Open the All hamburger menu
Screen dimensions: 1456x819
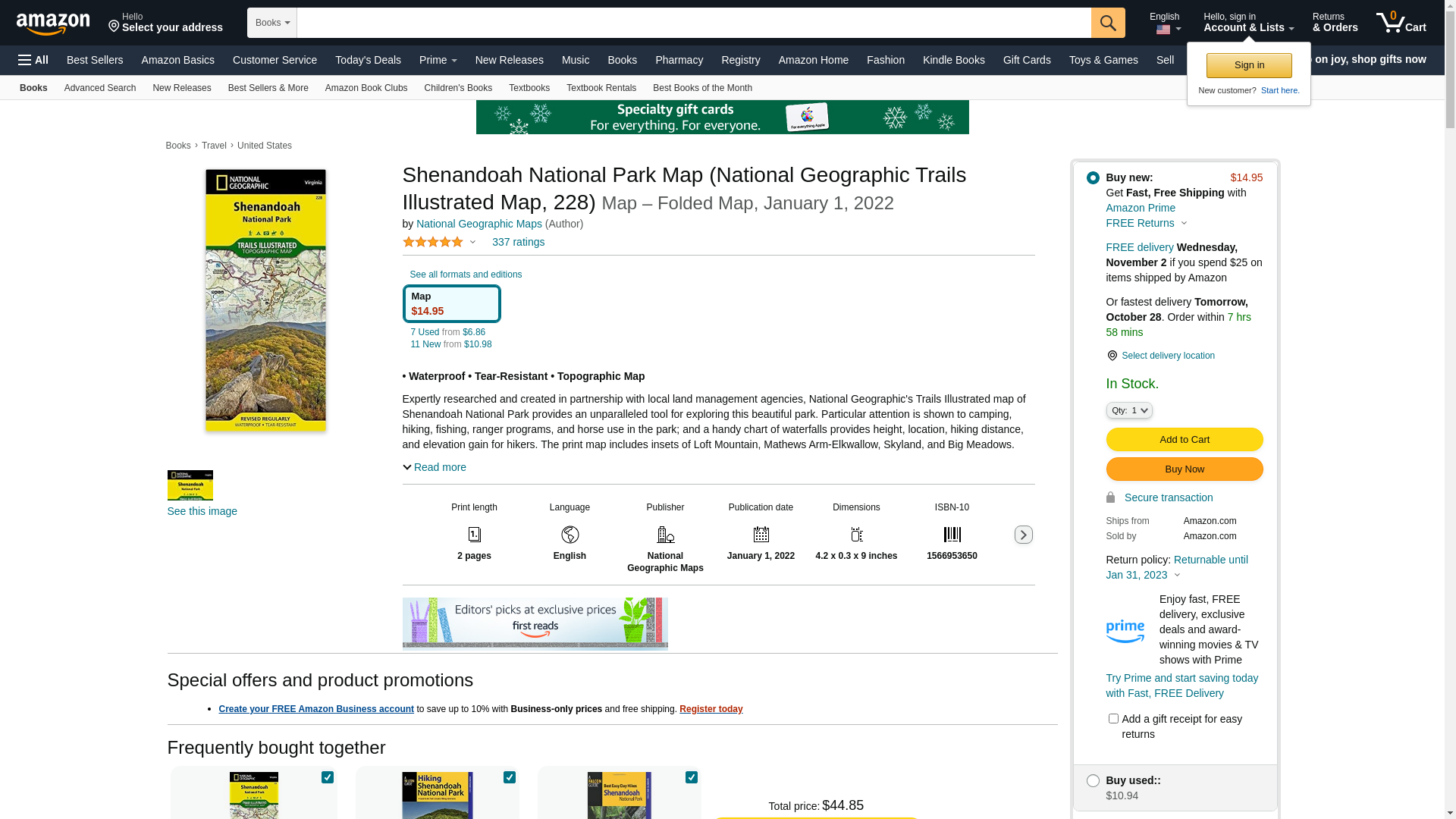coord(33,60)
